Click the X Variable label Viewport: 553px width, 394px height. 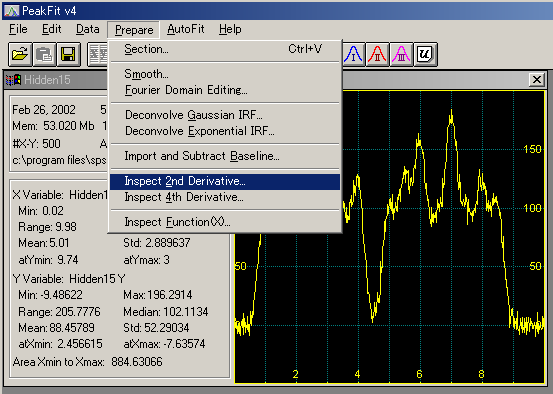tap(38, 195)
